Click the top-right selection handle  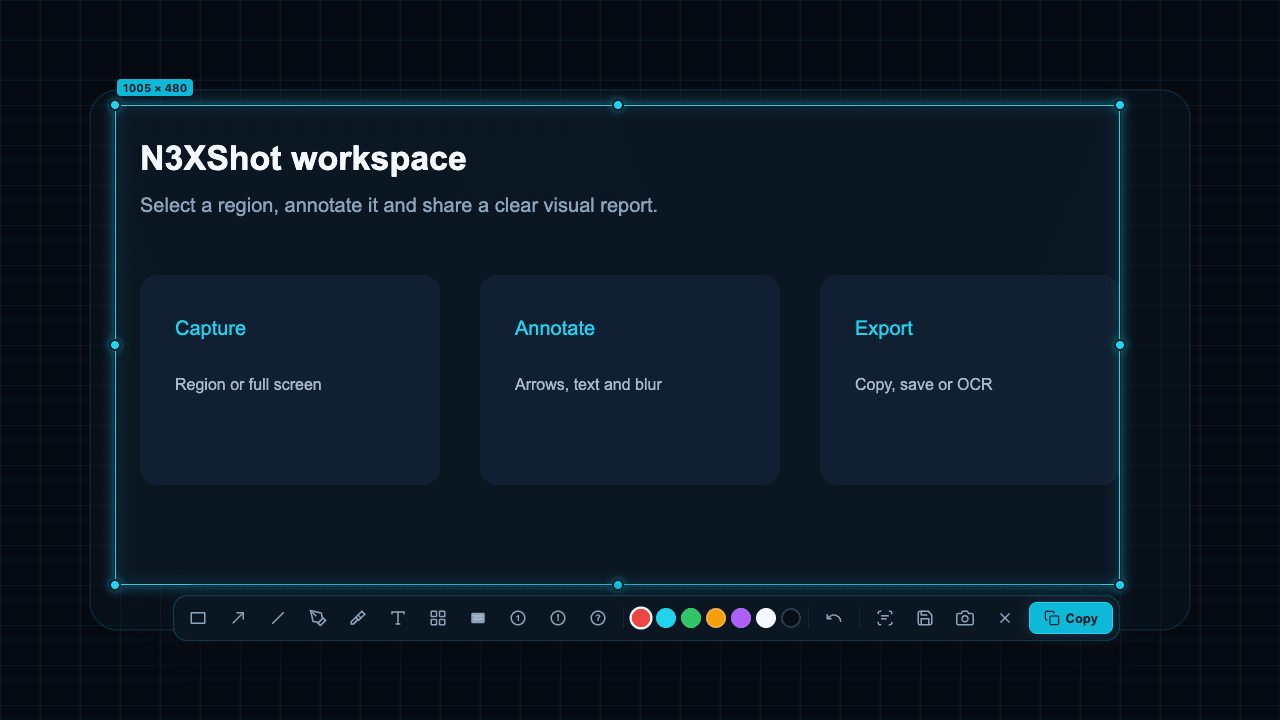(1120, 105)
